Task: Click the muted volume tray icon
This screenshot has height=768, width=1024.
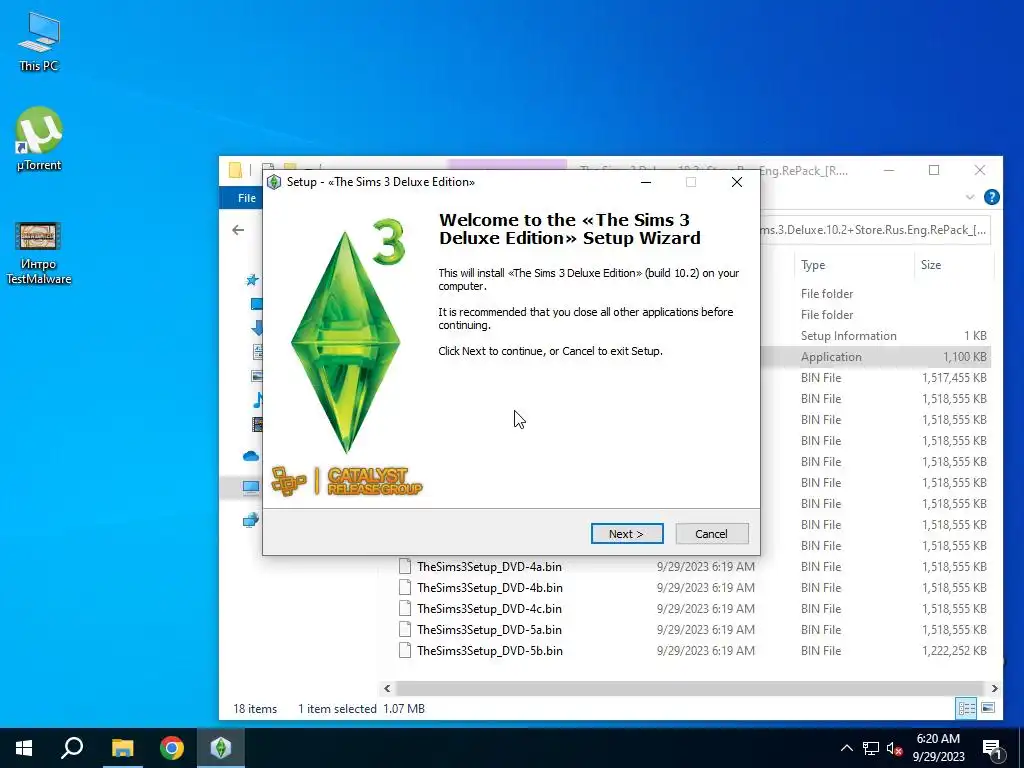Action: 895,748
